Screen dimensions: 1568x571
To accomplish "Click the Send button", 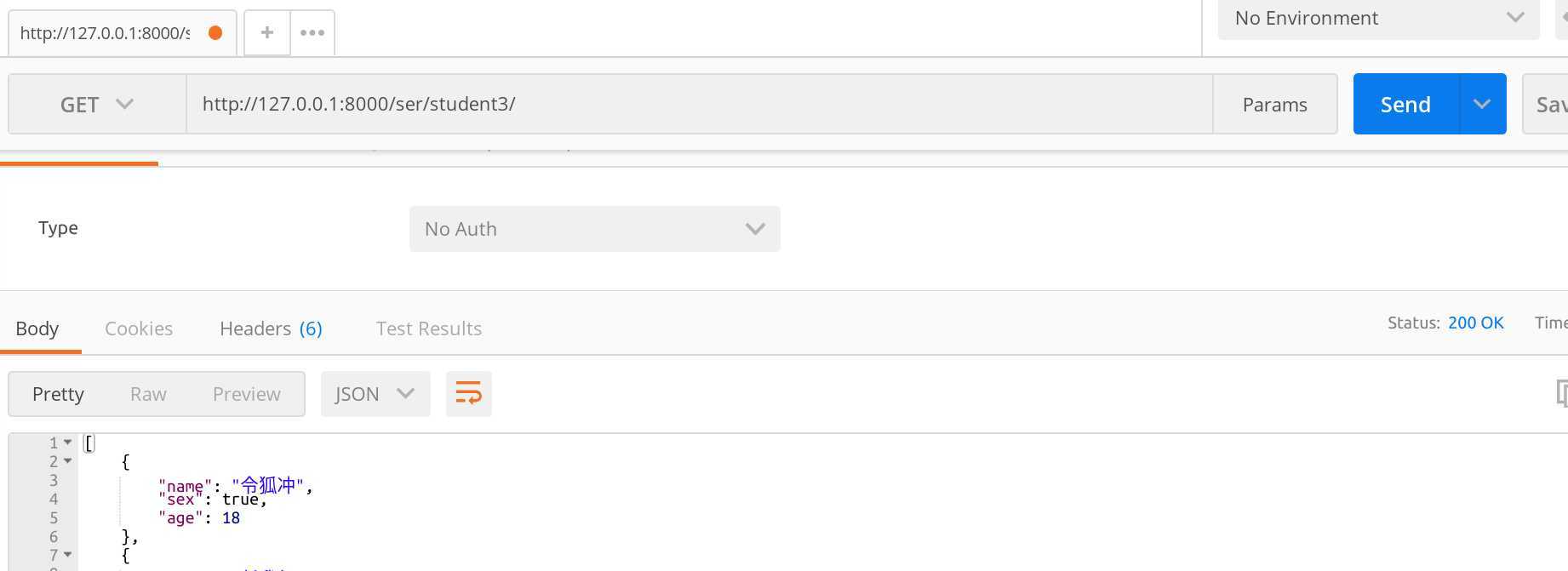I will pyautogui.click(x=1405, y=104).
